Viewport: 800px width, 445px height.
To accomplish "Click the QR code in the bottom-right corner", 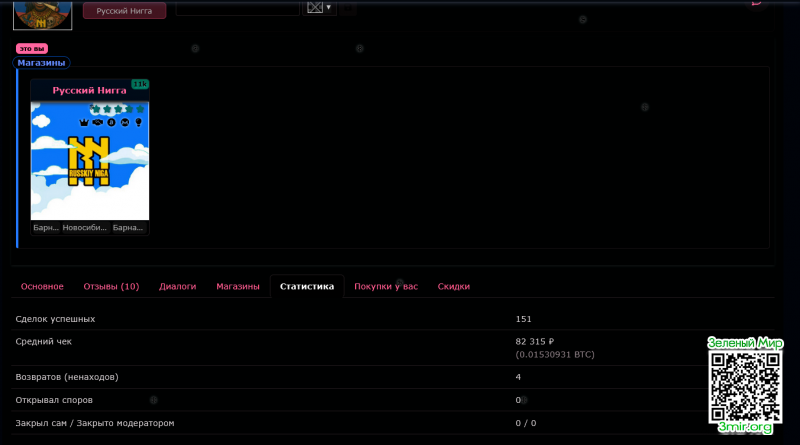I will [745, 385].
